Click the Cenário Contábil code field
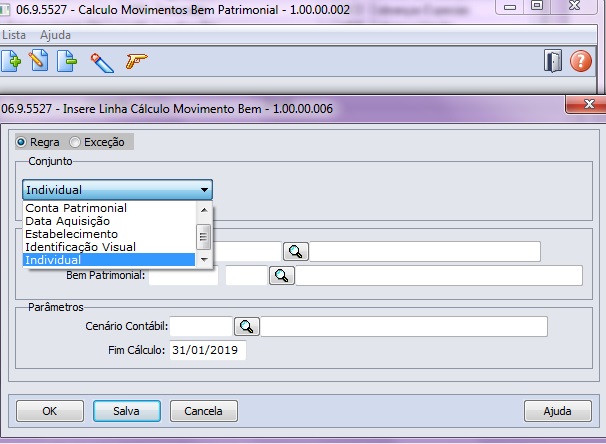 click(201, 327)
